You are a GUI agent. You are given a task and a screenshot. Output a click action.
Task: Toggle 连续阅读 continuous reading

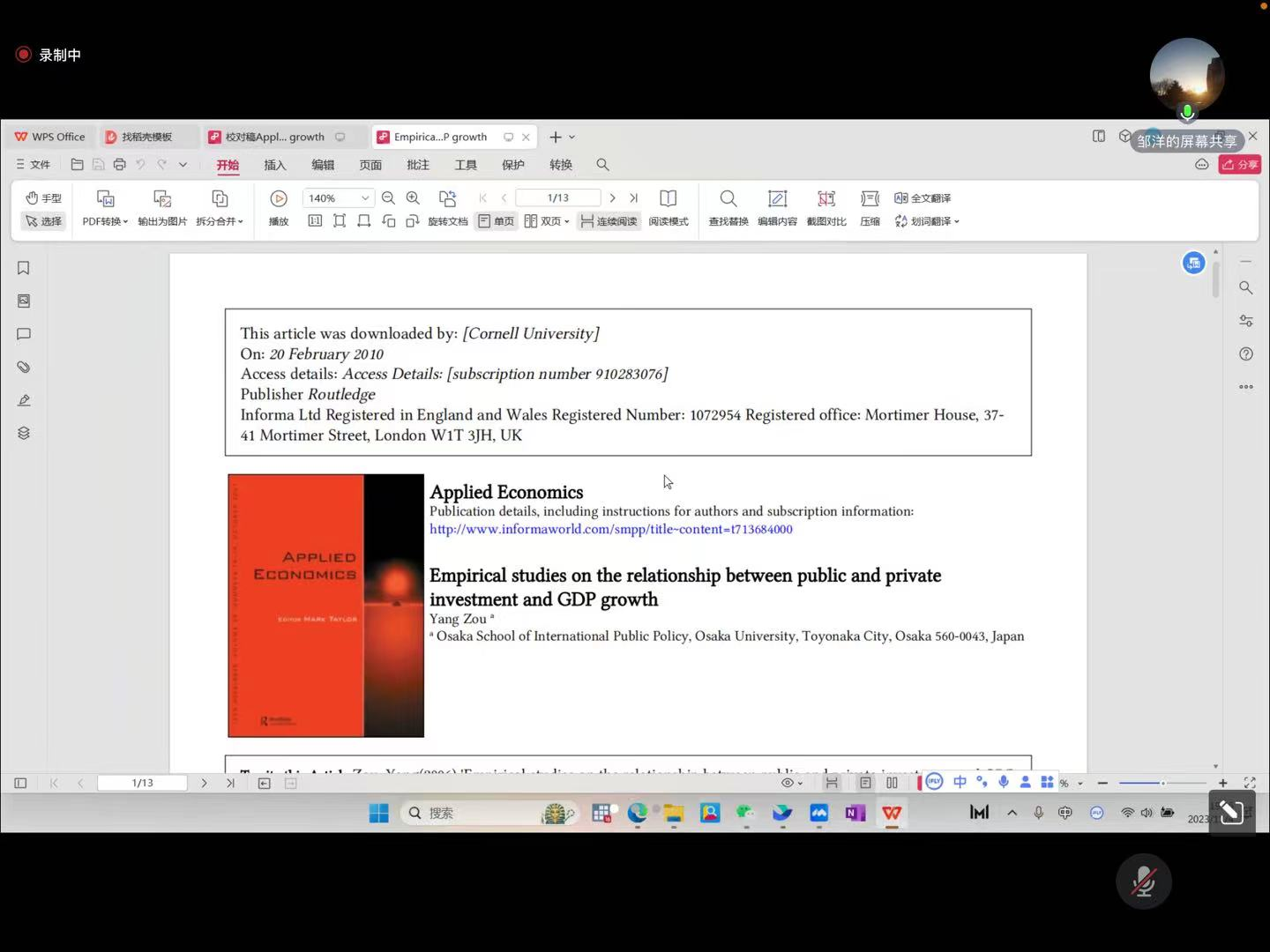[609, 221]
